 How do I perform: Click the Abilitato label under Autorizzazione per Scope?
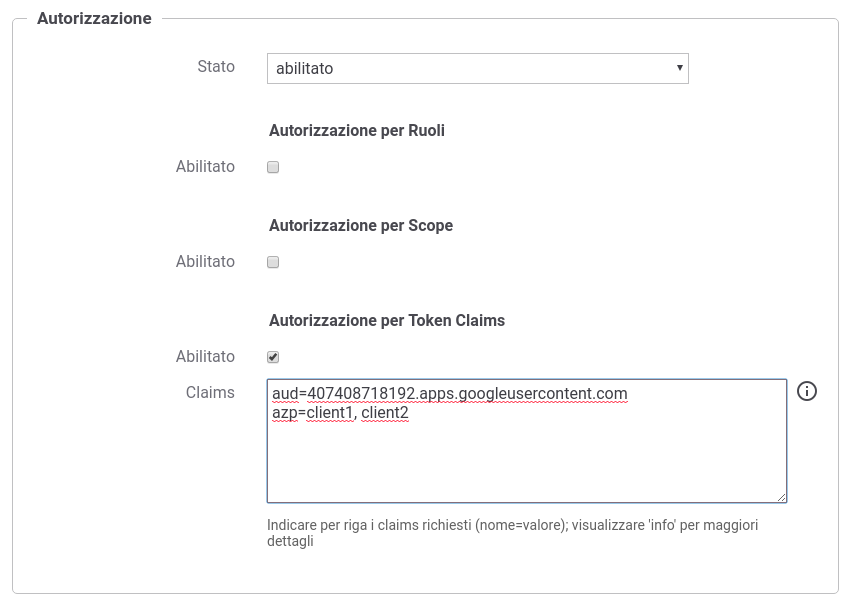205,261
